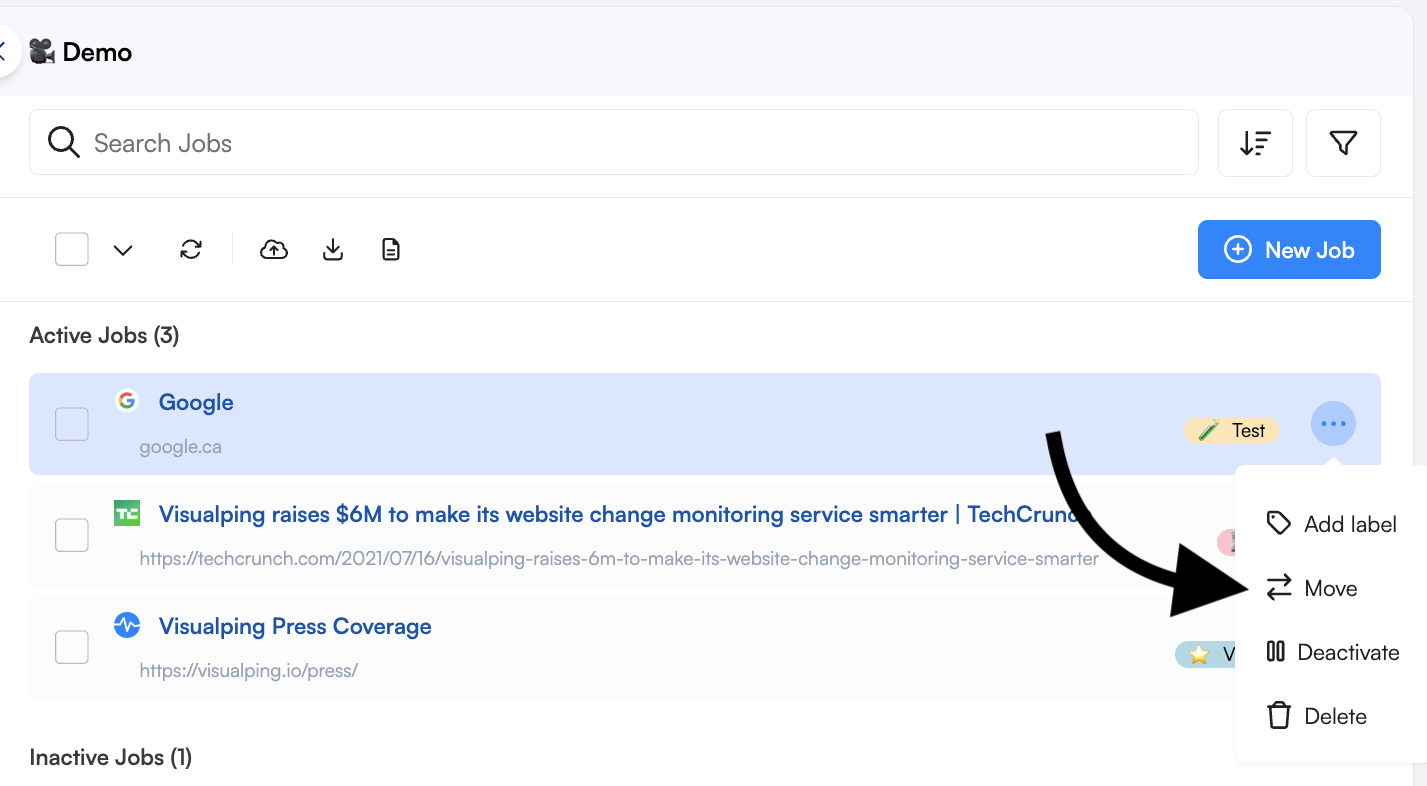Check the TechCrunch article job checkbox

pyautogui.click(x=72, y=535)
